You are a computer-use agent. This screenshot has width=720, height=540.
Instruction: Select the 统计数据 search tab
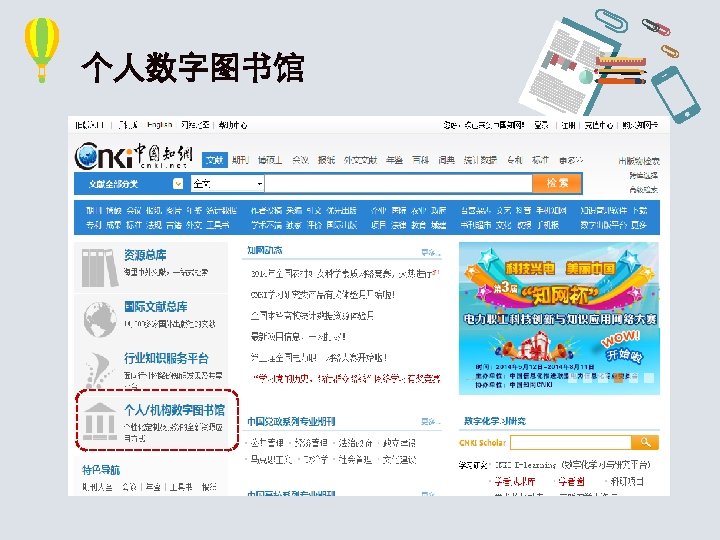click(480, 160)
